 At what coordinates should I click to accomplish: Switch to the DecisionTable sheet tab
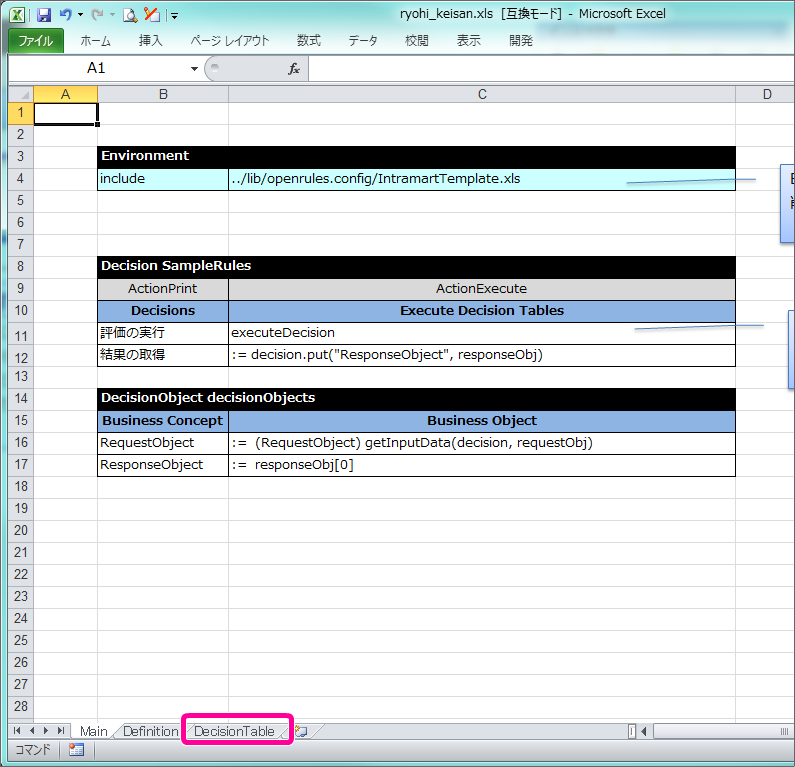(234, 731)
